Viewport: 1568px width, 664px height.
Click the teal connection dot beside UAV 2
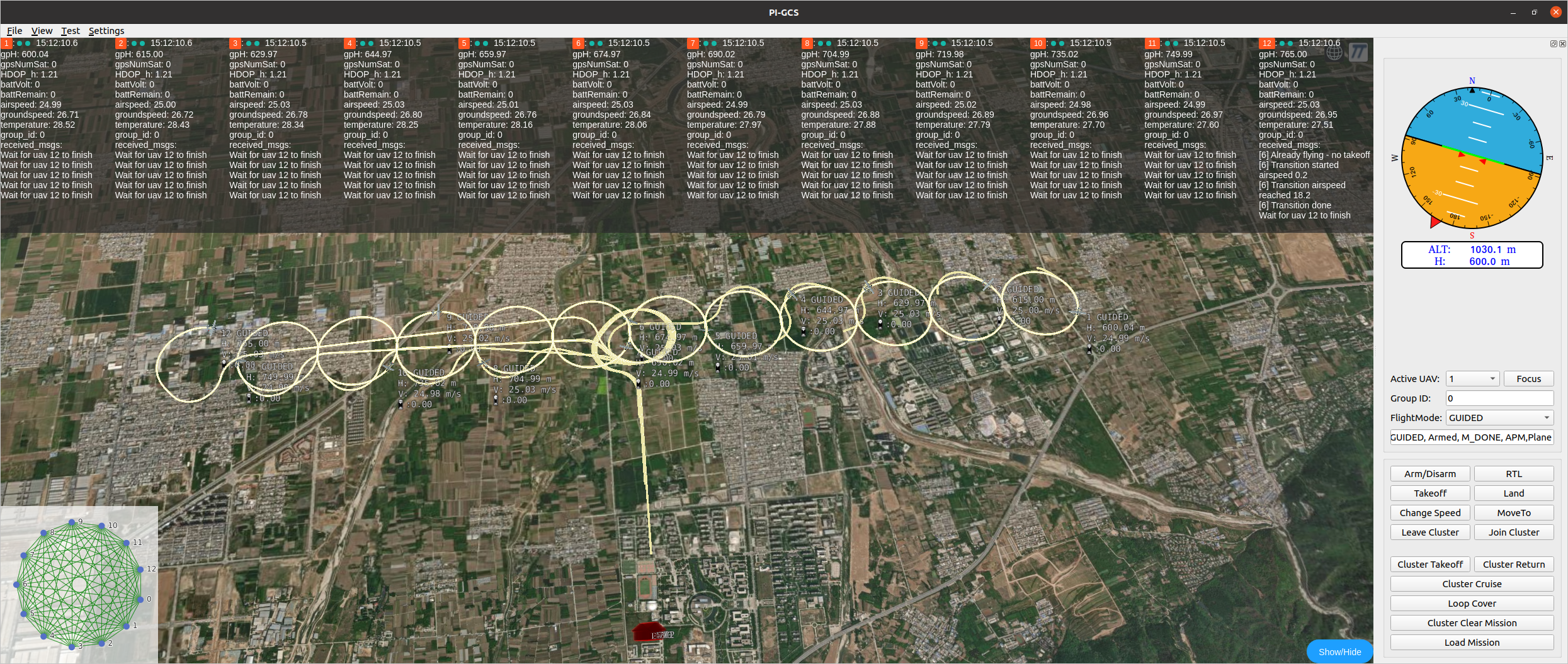134,43
